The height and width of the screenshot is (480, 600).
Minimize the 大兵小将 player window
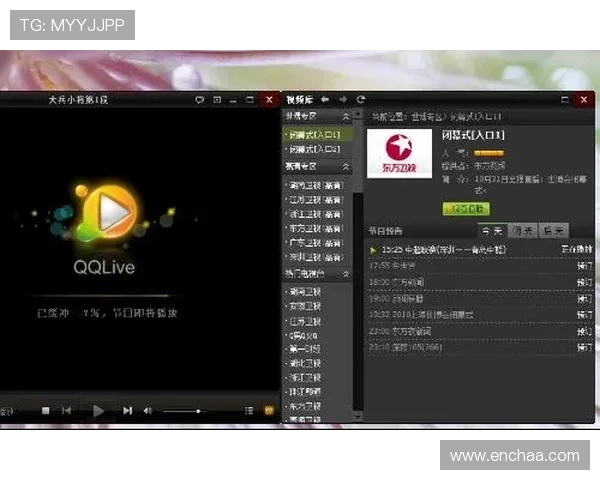(x=233, y=100)
